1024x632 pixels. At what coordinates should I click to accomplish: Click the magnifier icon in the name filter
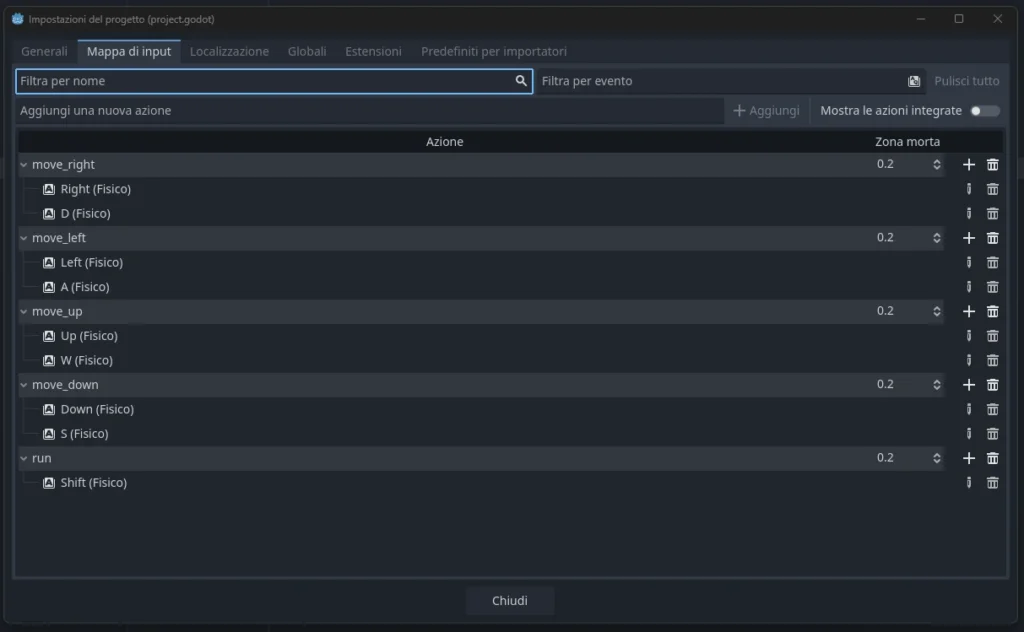(521, 81)
